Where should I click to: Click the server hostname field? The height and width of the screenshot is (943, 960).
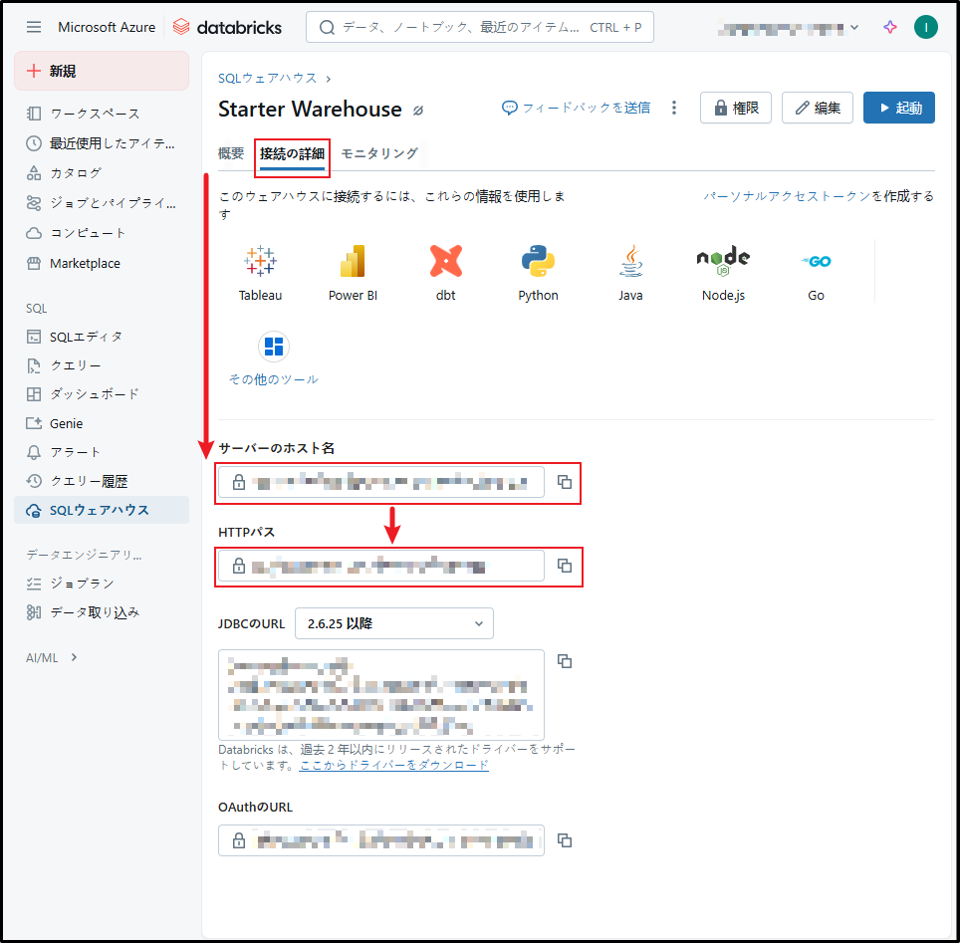pyautogui.click(x=381, y=482)
